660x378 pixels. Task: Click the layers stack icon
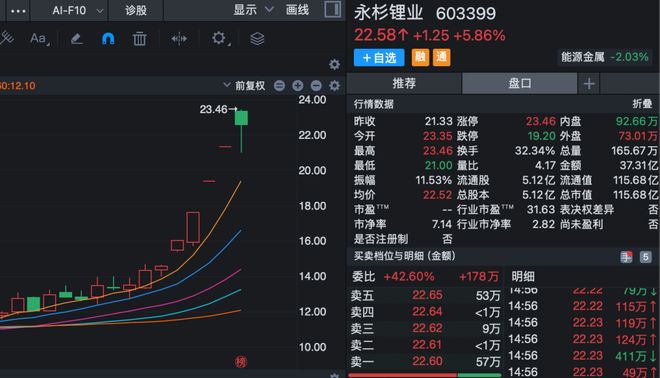tap(257, 39)
